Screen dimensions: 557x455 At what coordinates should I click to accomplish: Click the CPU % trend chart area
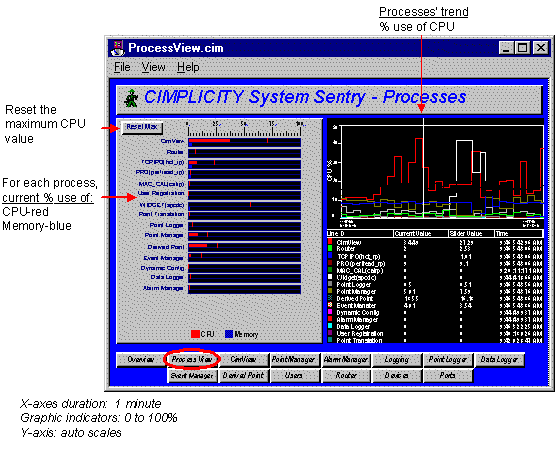442,171
